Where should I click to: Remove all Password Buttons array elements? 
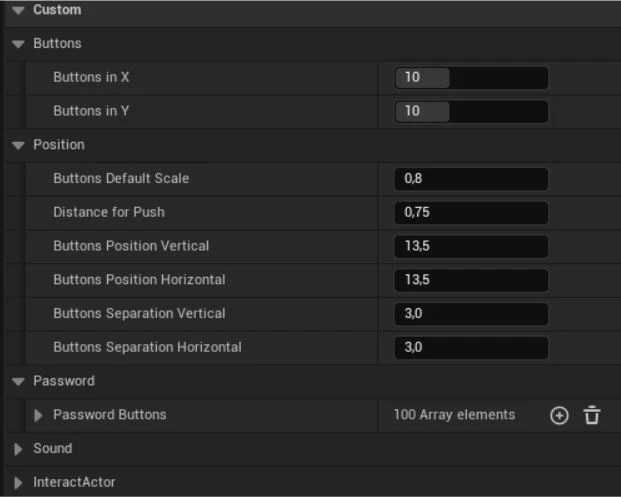592,415
